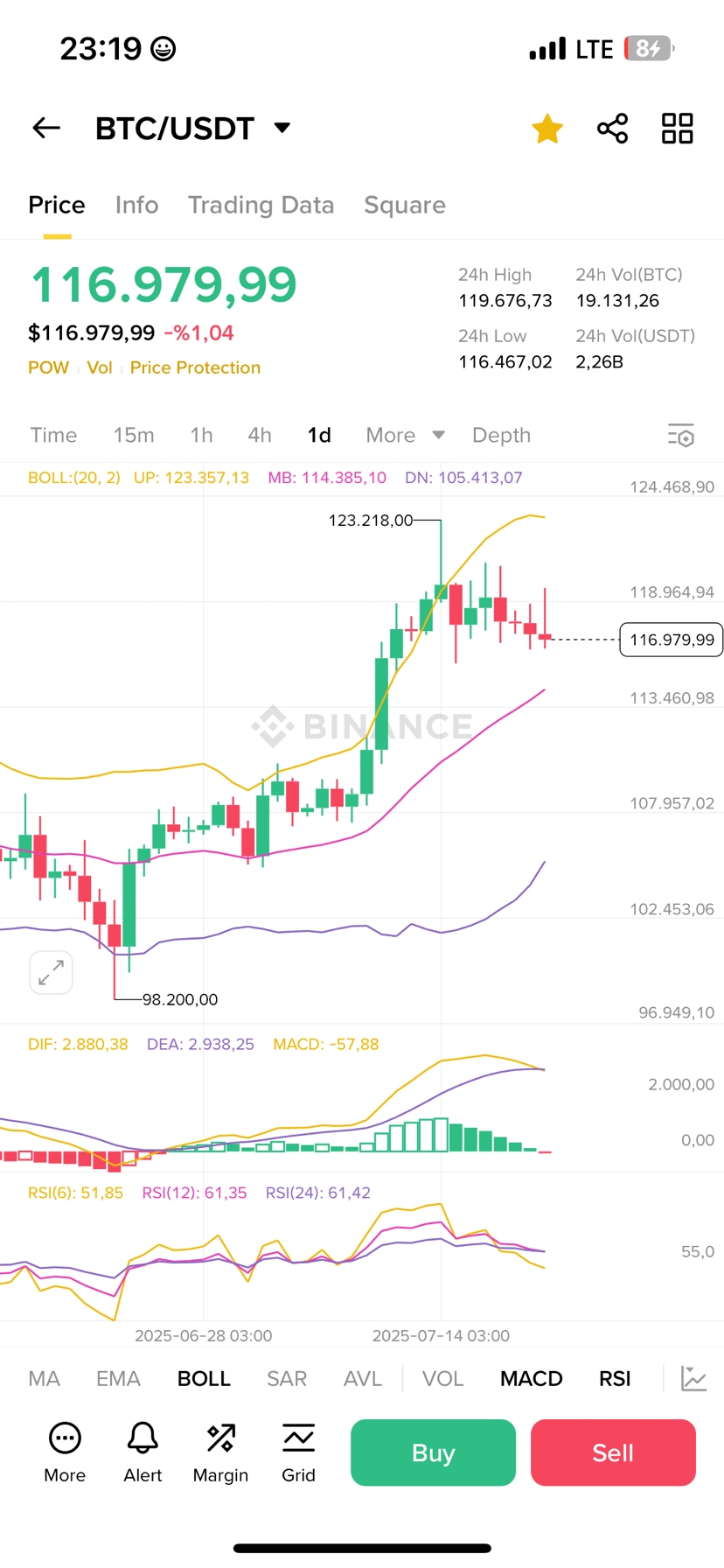The width and height of the screenshot is (724, 1568).
Task: Open the indicator settings chart icon
Action: click(693, 1379)
